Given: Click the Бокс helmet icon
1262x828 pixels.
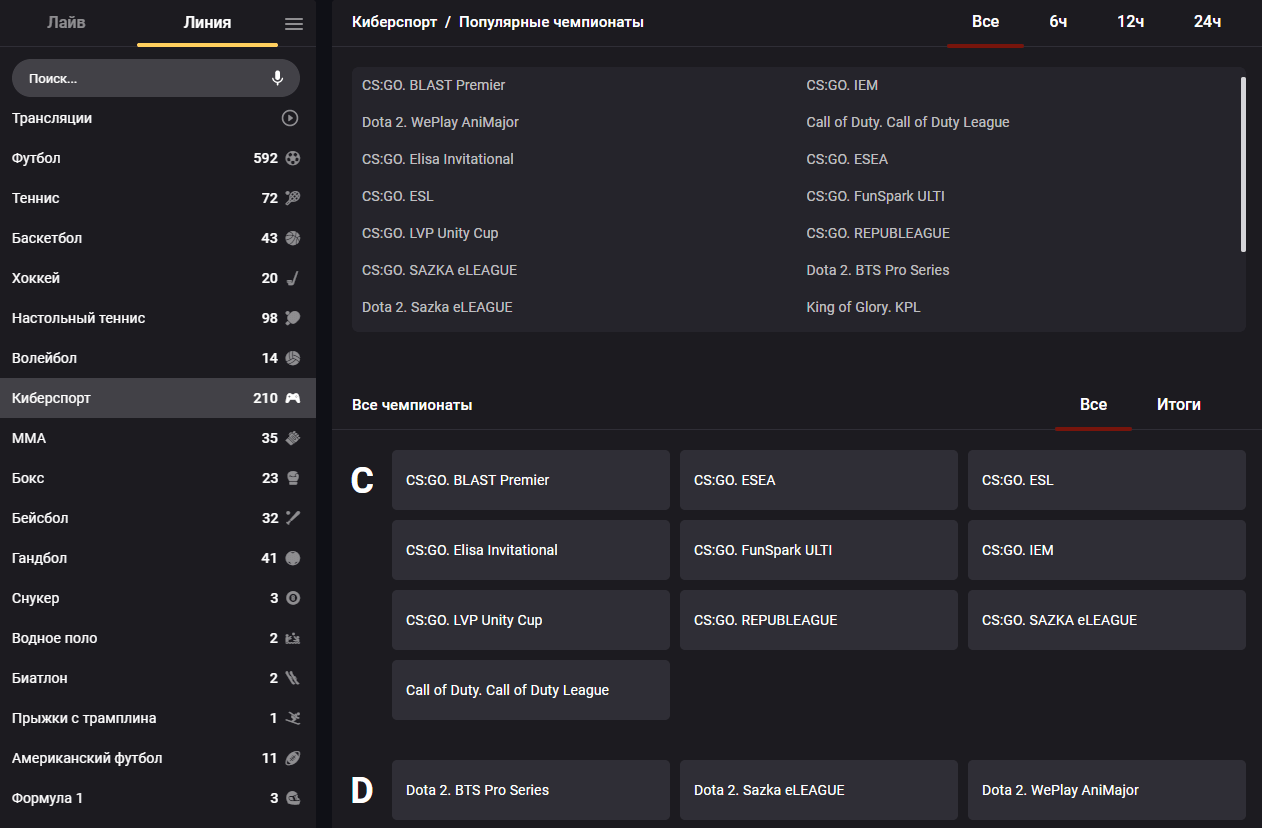Looking at the screenshot, I should point(293,478).
